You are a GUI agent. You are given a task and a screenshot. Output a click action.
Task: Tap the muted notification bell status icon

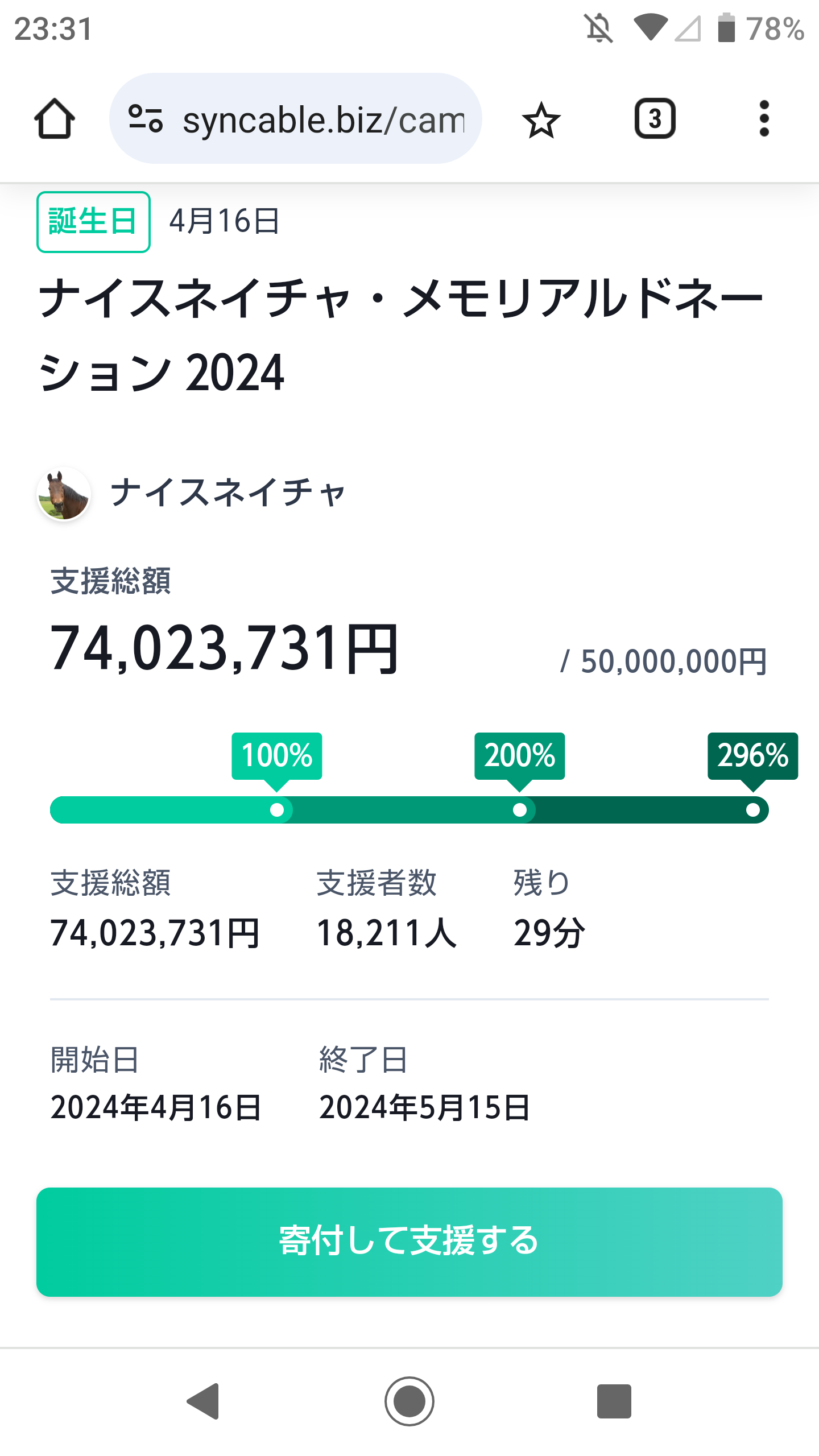tap(599, 28)
